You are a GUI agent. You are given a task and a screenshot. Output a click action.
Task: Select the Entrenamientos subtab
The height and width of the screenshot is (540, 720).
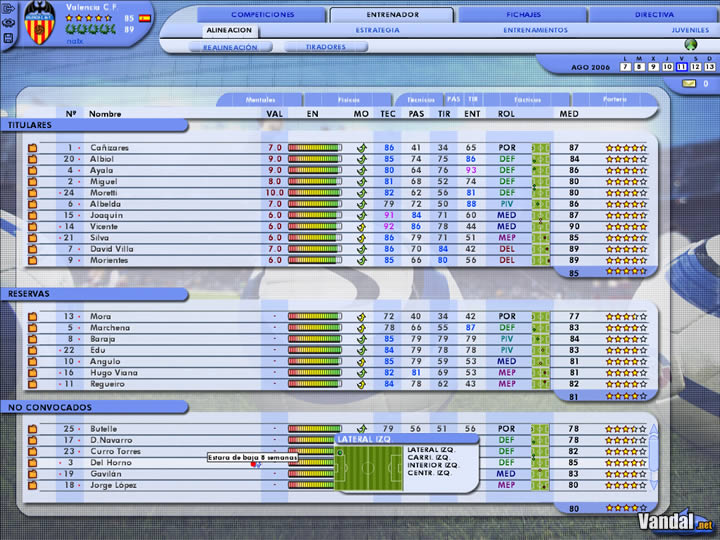(x=535, y=30)
